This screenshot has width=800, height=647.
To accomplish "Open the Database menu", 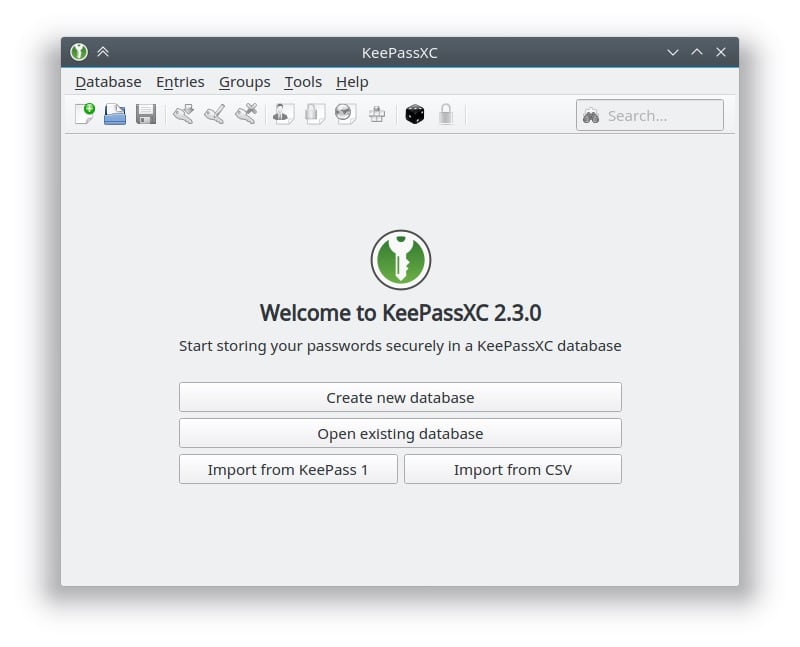I will [x=107, y=82].
